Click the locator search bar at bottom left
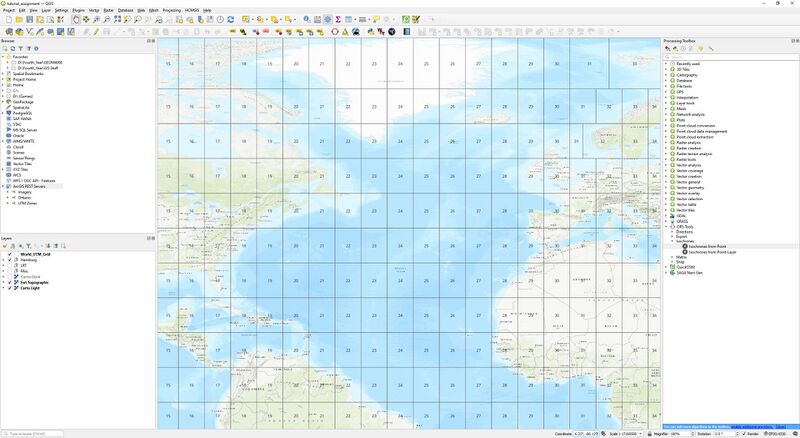800x438 pixels. point(33,434)
